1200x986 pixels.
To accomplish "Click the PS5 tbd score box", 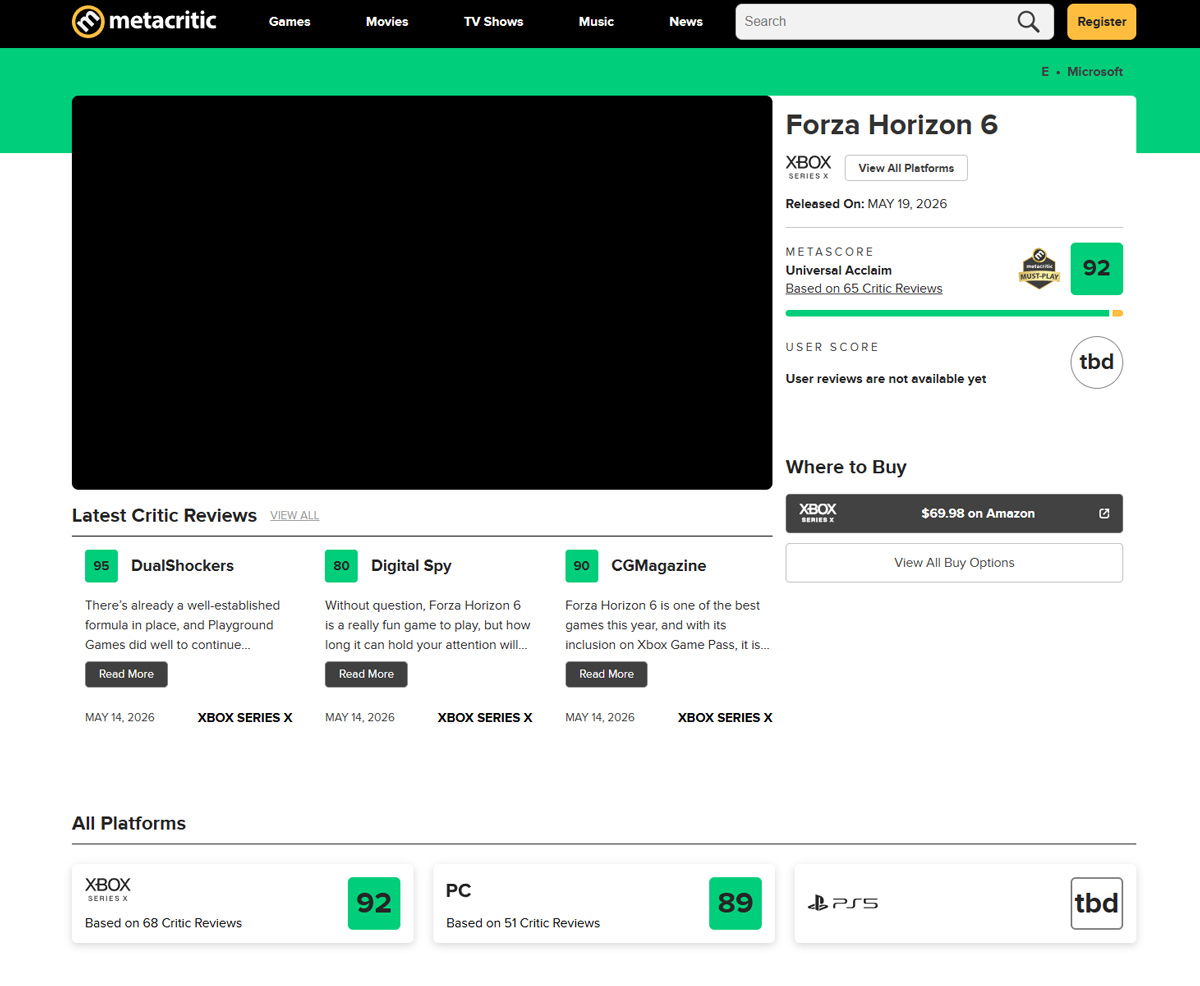I will pyautogui.click(x=1096, y=903).
